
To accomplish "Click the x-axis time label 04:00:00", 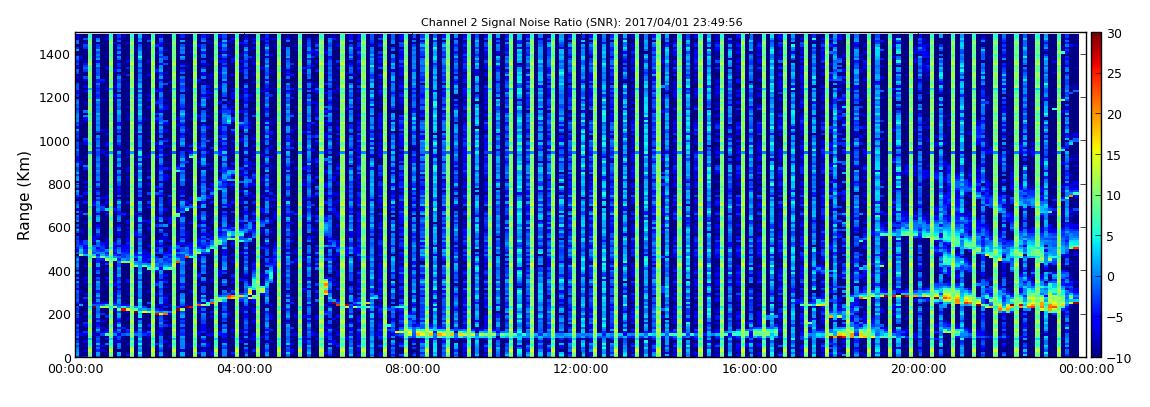I will click(x=243, y=370).
